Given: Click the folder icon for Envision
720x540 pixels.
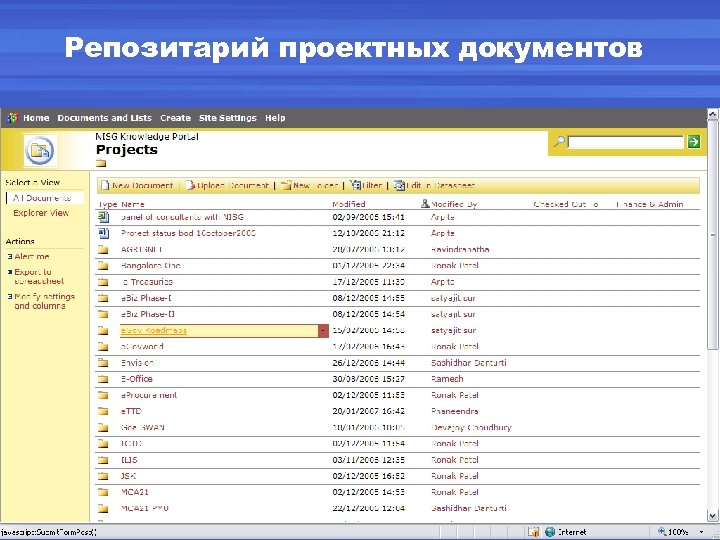Looking at the screenshot, I should 103,363.
